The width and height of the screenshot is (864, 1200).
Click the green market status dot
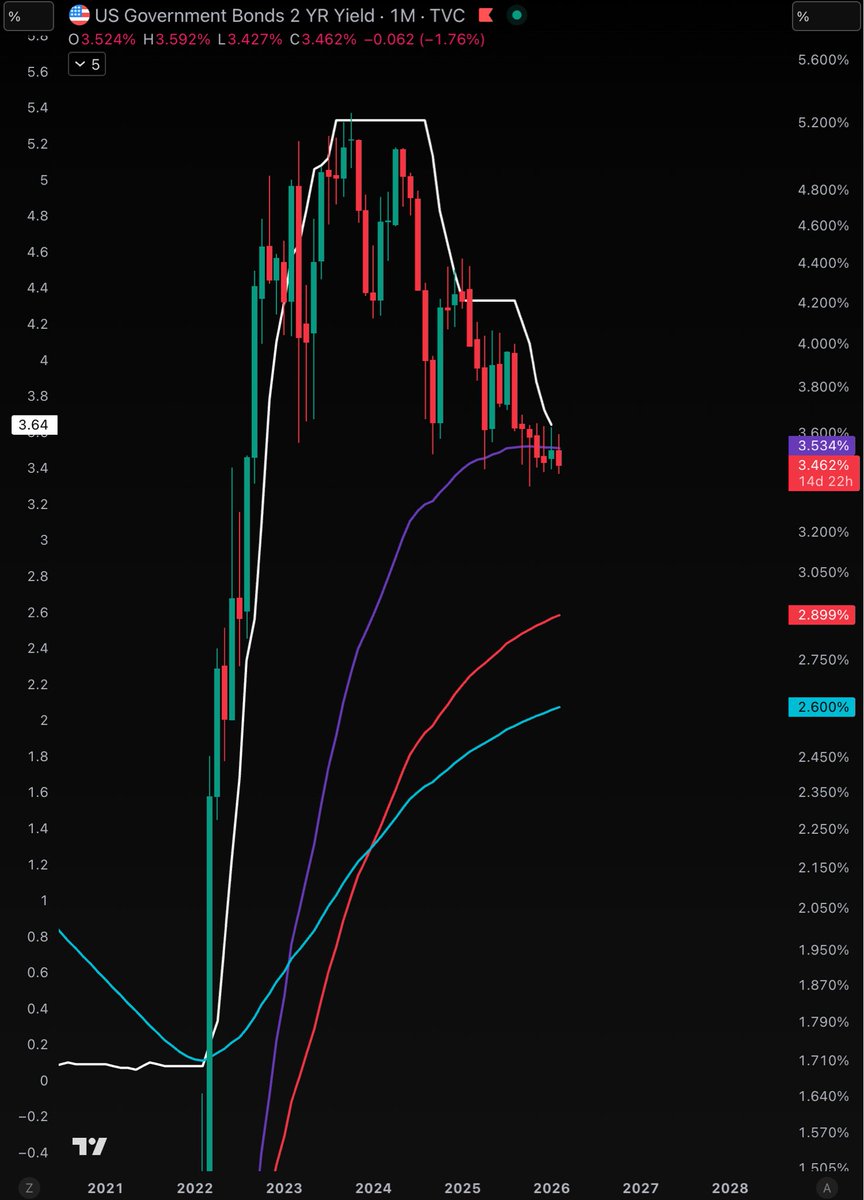515,16
